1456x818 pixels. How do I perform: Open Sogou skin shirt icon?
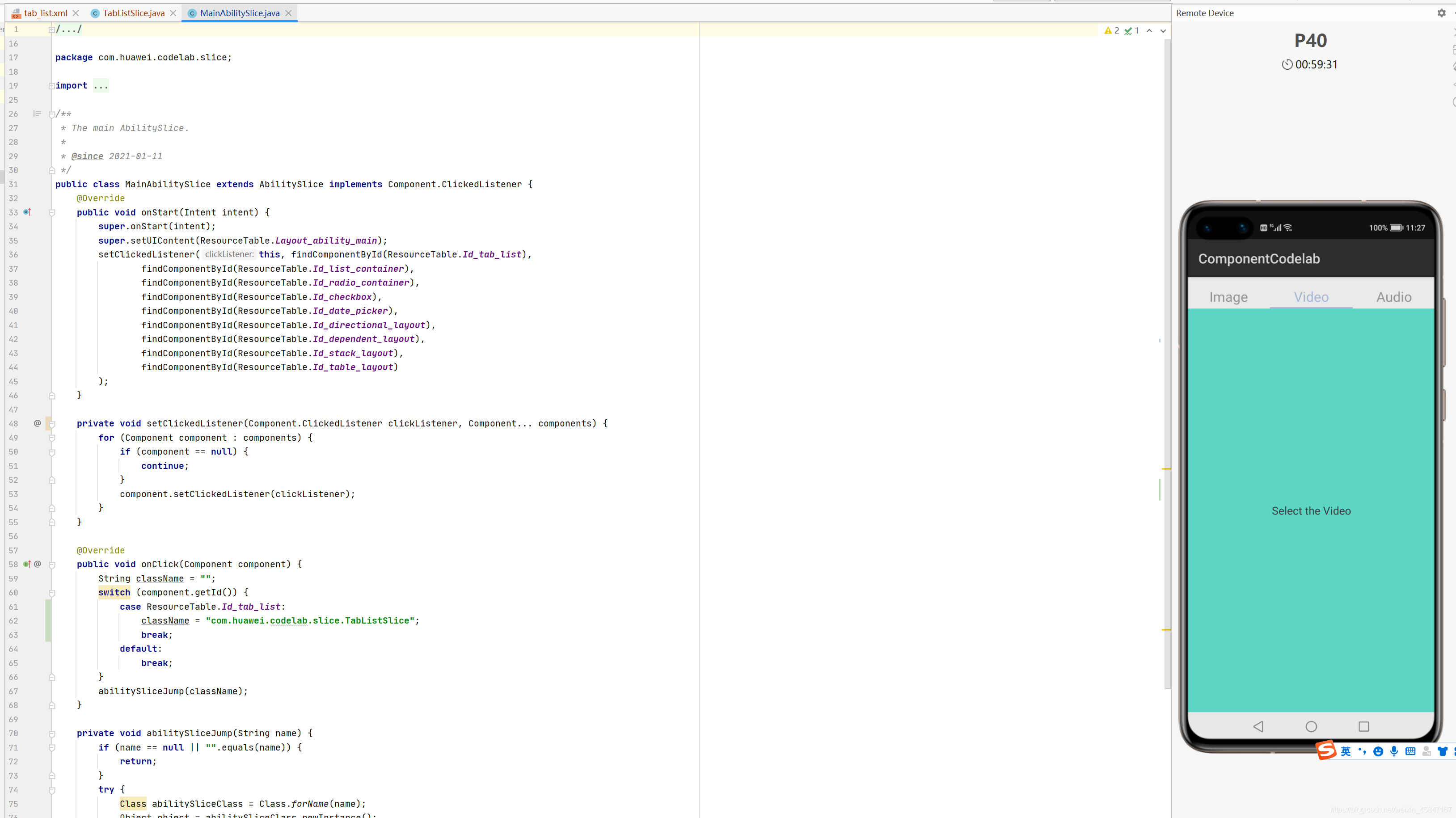coord(1443,751)
